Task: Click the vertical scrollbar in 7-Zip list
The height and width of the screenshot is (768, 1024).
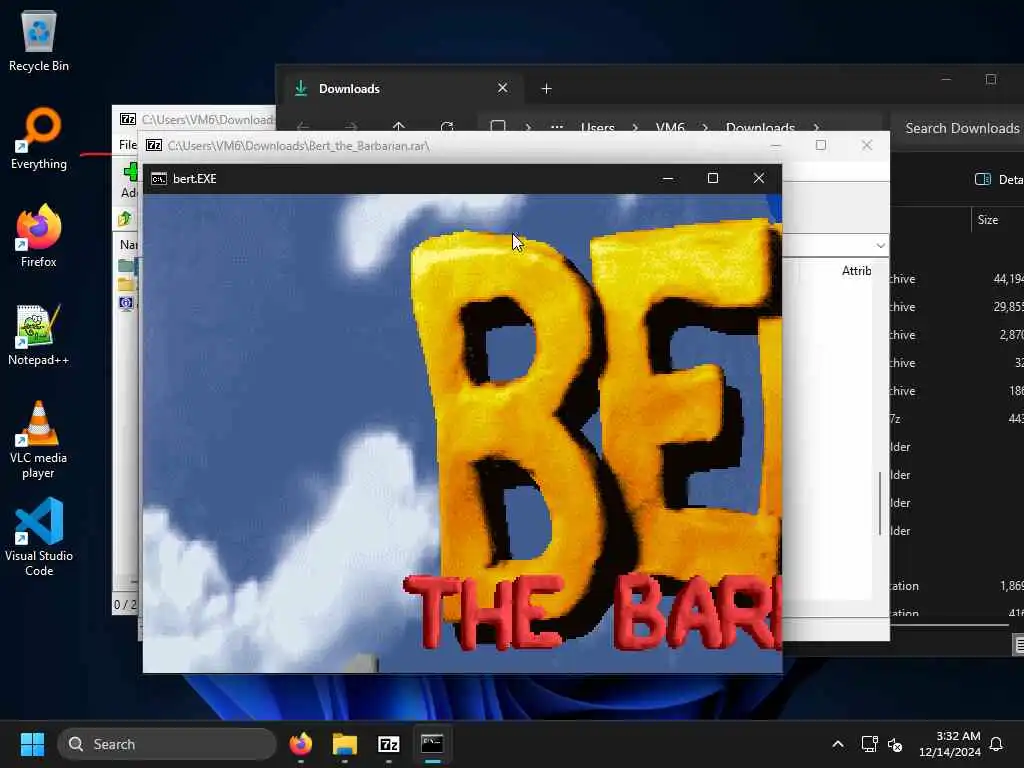Action: point(880,503)
